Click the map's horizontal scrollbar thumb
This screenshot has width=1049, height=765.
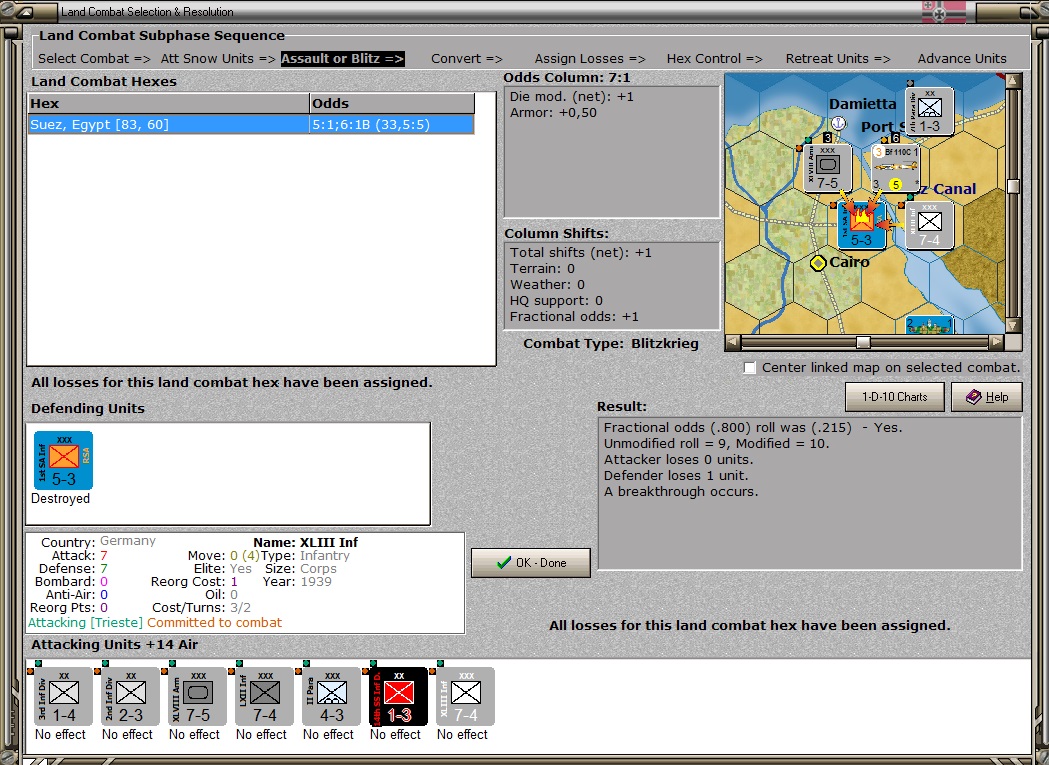864,342
